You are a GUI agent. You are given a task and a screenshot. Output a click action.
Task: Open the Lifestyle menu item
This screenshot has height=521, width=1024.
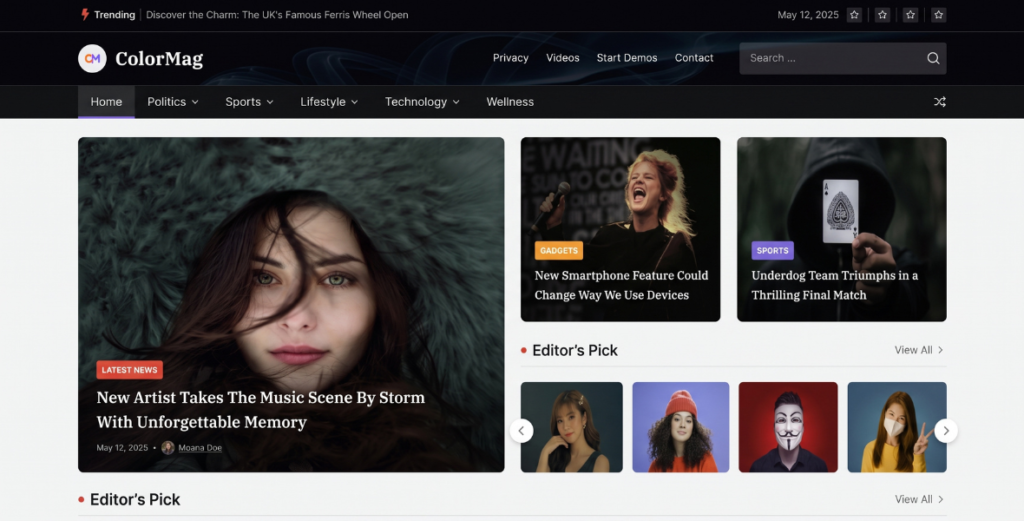click(323, 102)
